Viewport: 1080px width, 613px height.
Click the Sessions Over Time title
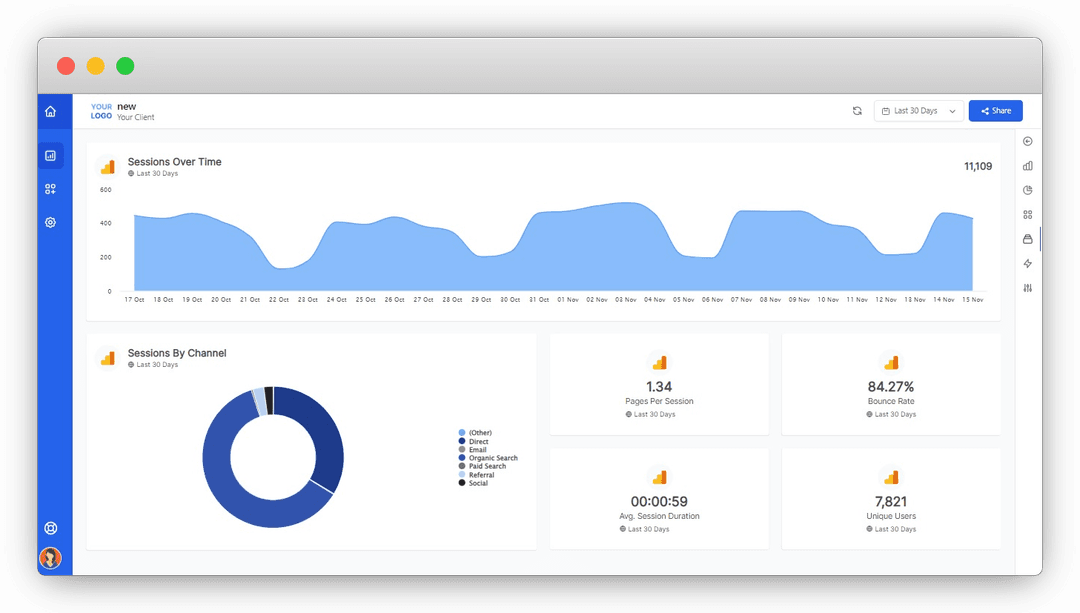point(174,162)
